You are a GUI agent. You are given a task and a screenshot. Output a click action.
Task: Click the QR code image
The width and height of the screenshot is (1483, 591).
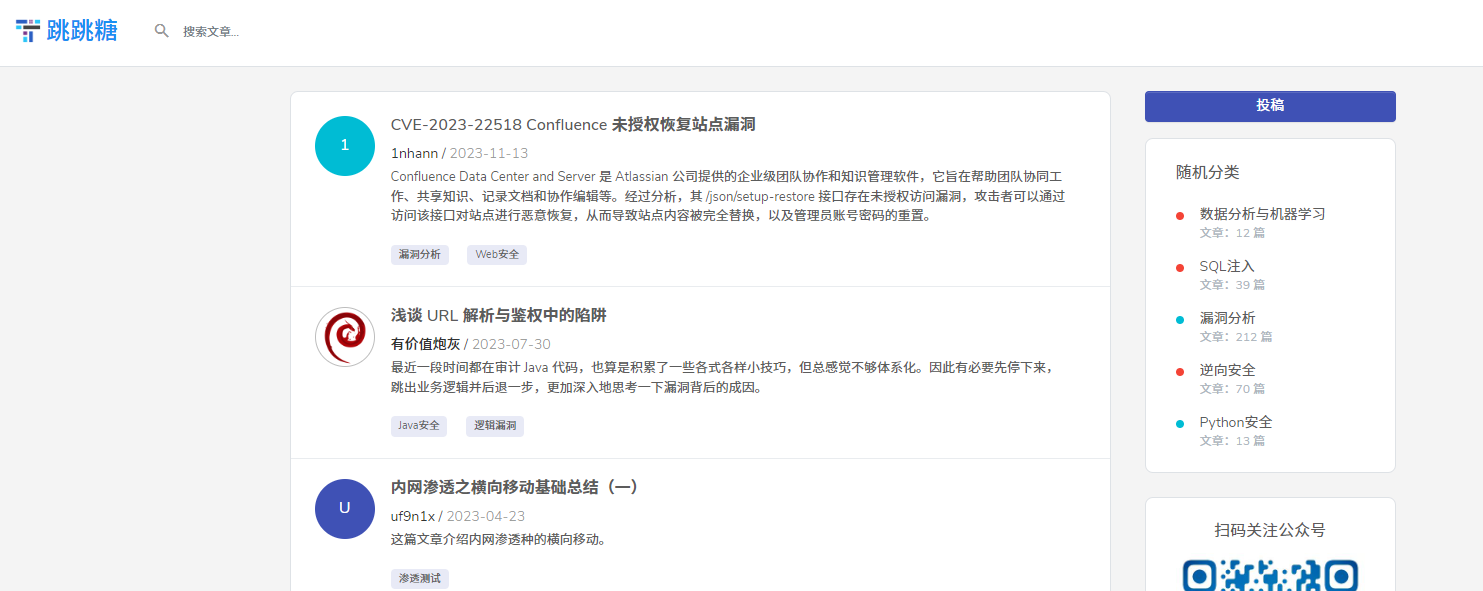[1270, 574]
